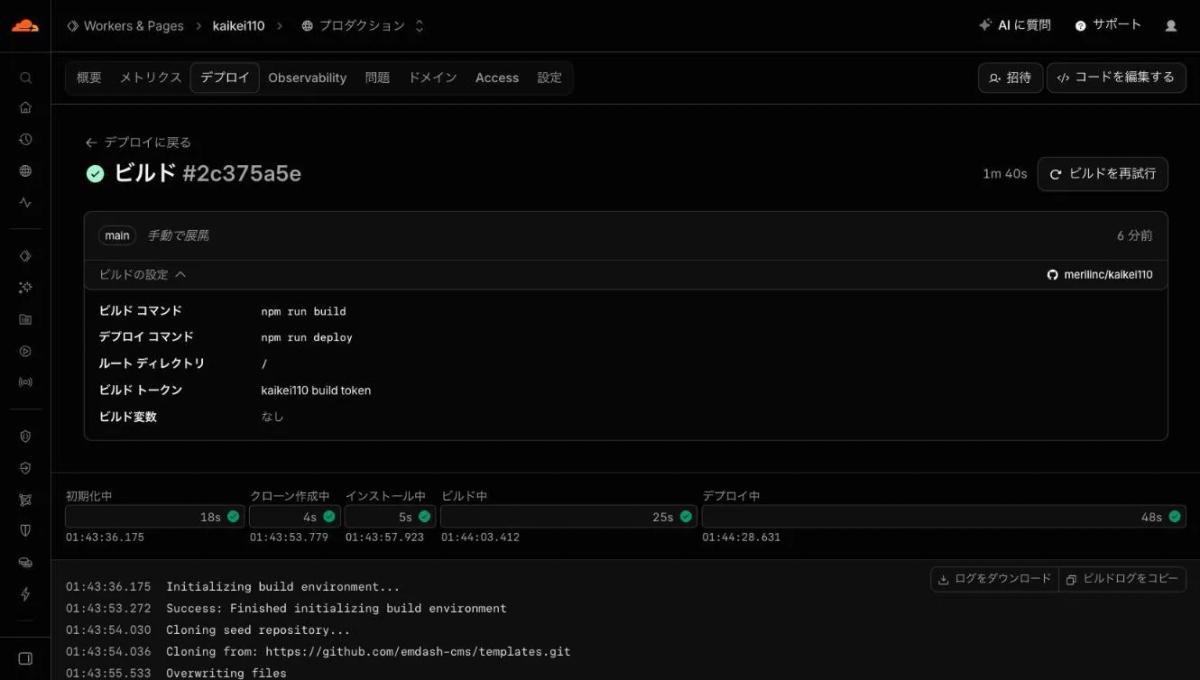Open the broadcast signal icon in sidebar
The image size is (1200, 680).
tap(26, 382)
